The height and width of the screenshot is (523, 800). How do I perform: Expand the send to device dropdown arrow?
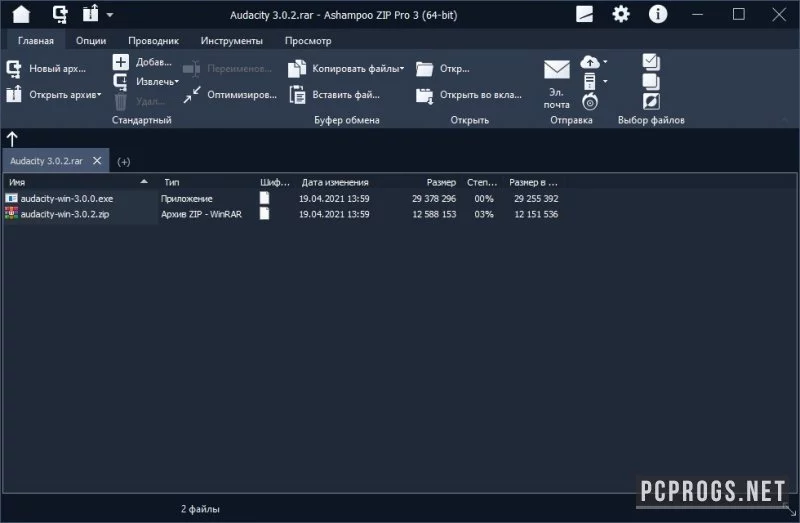606,82
